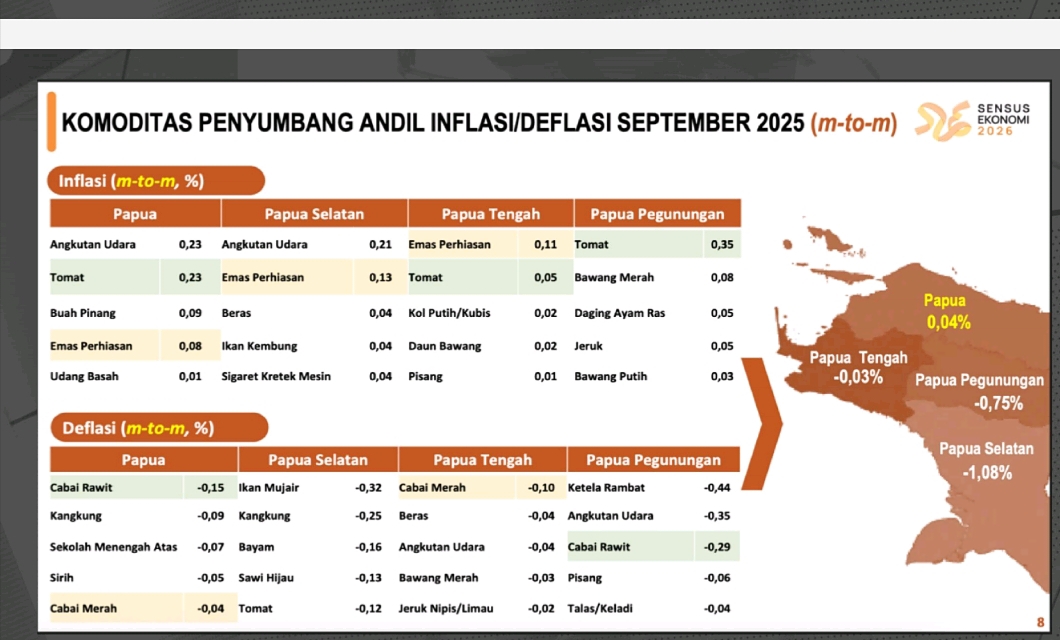Click Papua Tengah header in Inflasi table
Screen dimensions: 1060x640
[x=490, y=214]
